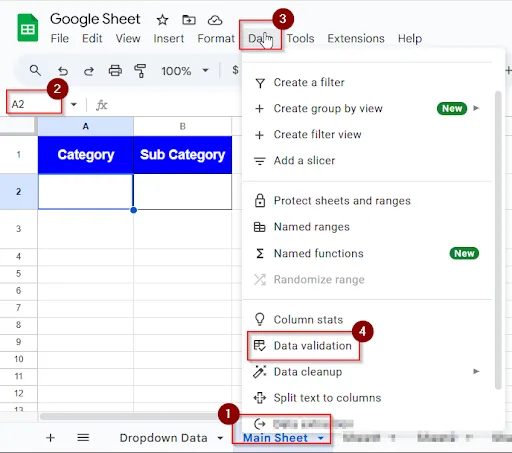Choose Protect sheets and ranges

pyautogui.click(x=367, y=201)
